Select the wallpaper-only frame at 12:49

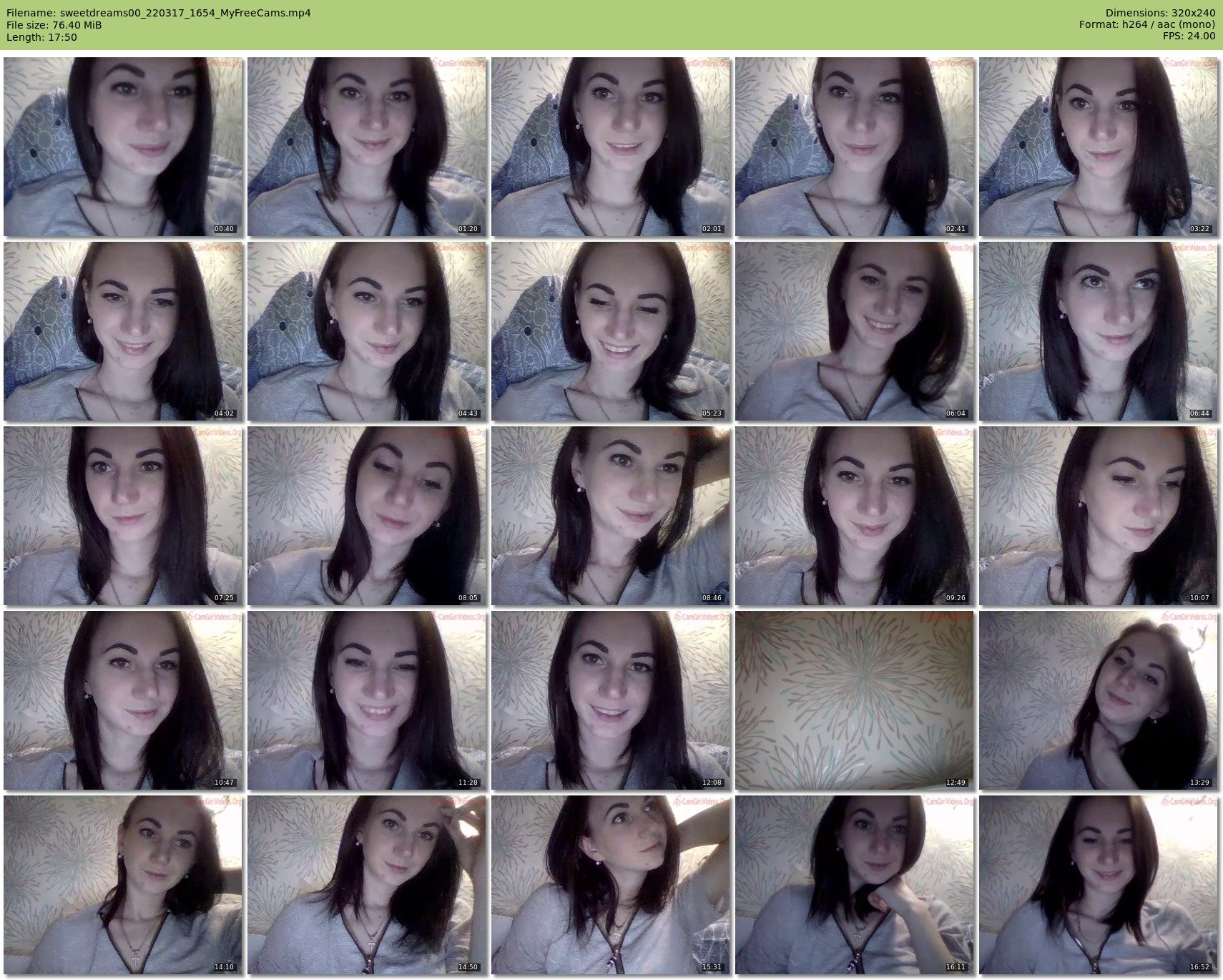click(x=854, y=700)
